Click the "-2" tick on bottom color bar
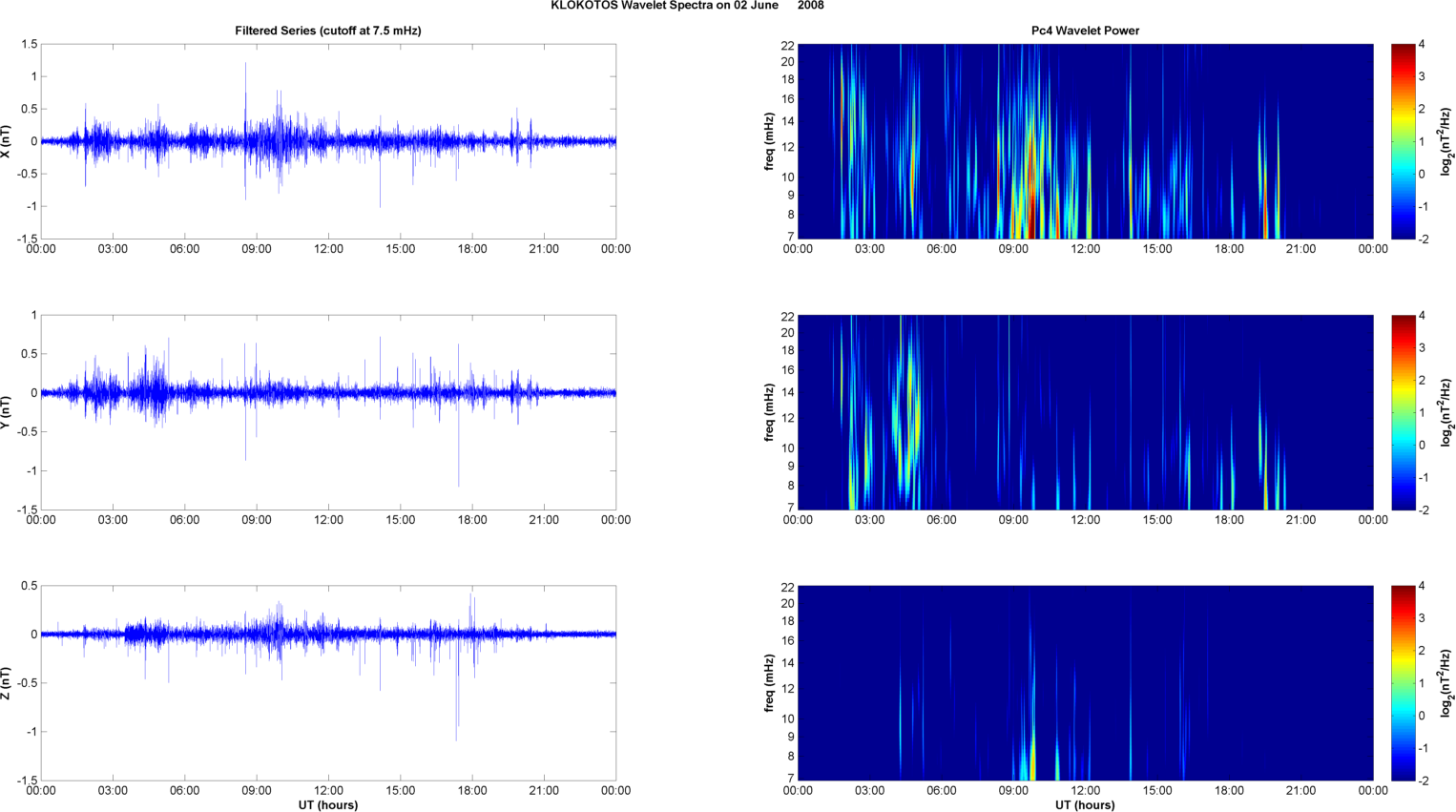This screenshot has height=812, width=1456. click(1423, 781)
